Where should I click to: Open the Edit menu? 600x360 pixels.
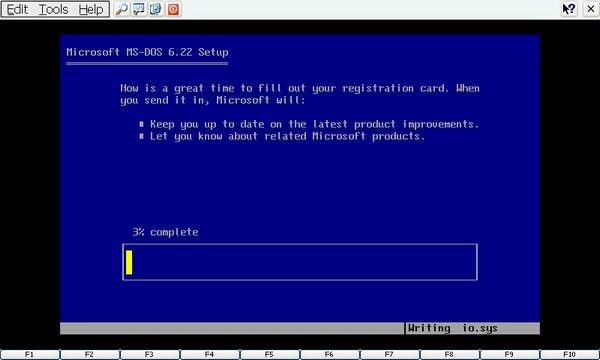pos(17,9)
